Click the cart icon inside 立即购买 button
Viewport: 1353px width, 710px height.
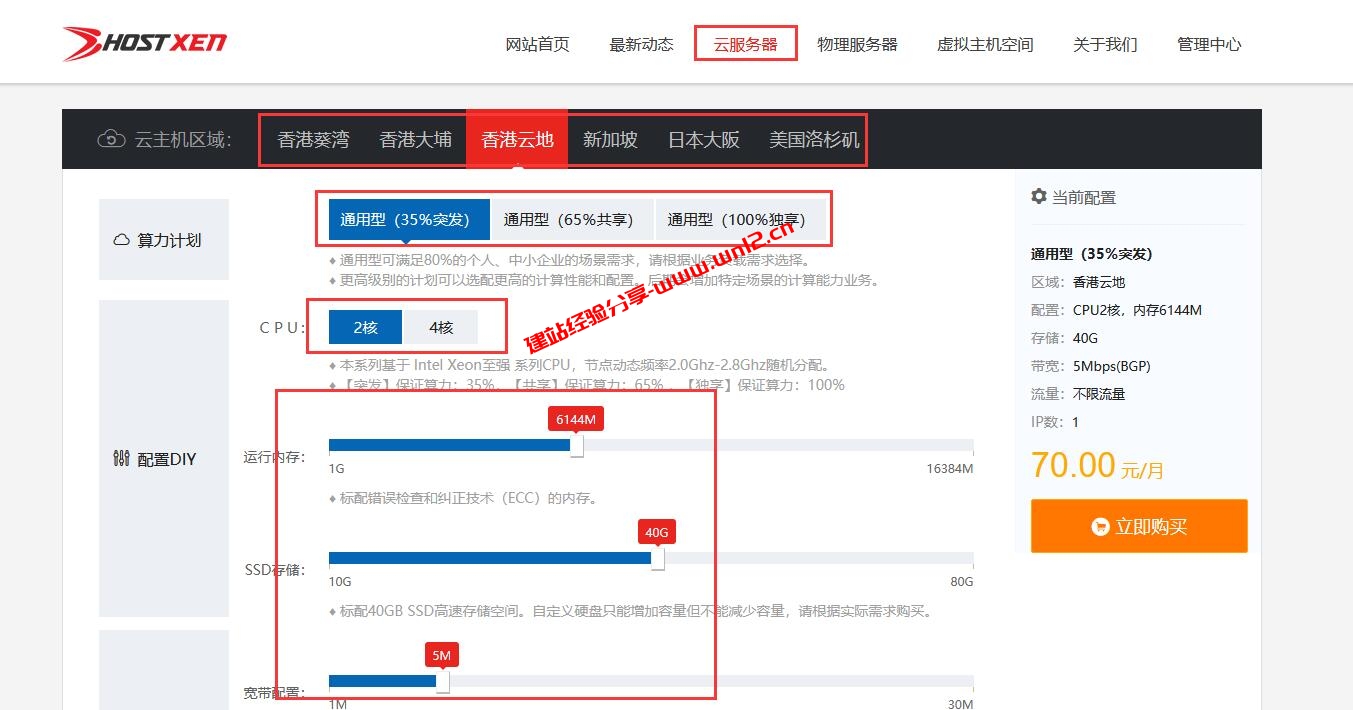coord(1101,526)
